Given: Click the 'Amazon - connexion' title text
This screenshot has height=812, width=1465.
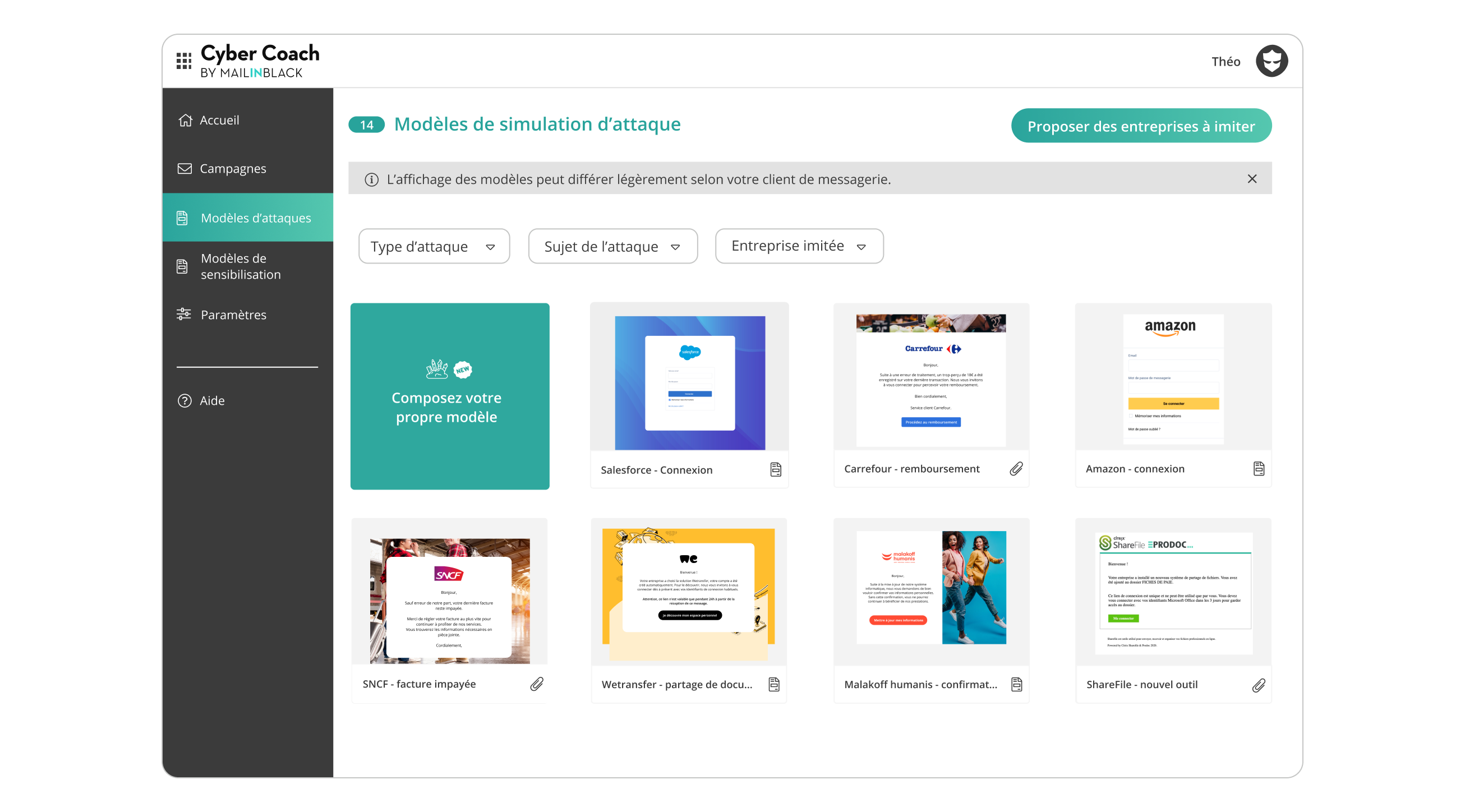Looking at the screenshot, I should tap(1135, 469).
